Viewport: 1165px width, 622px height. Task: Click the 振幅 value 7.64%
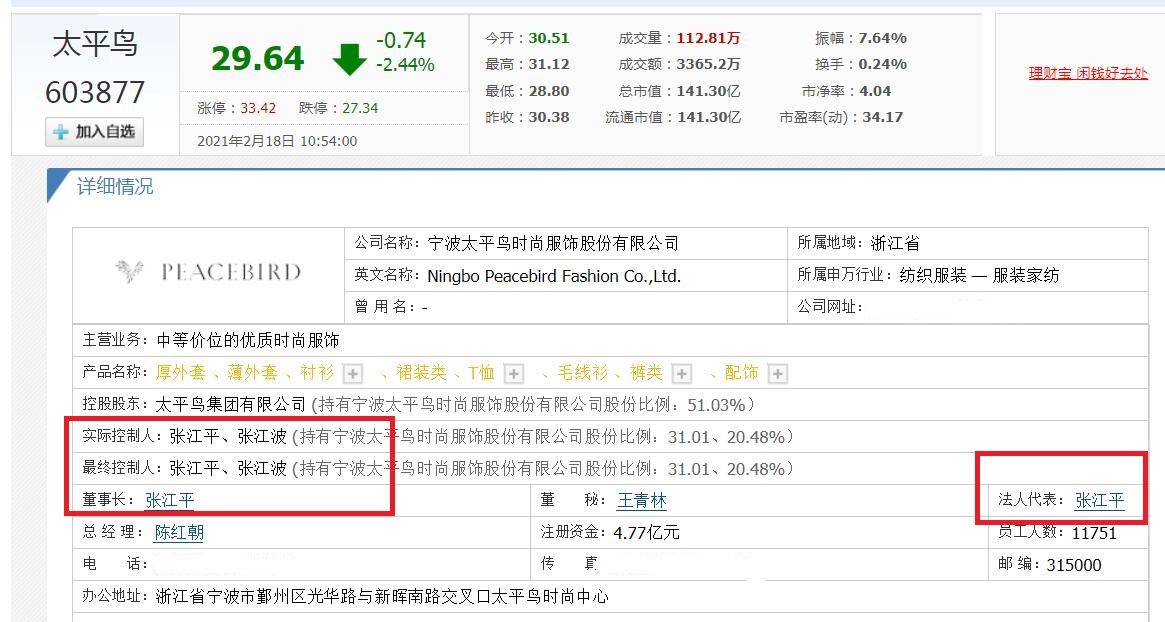[883, 38]
